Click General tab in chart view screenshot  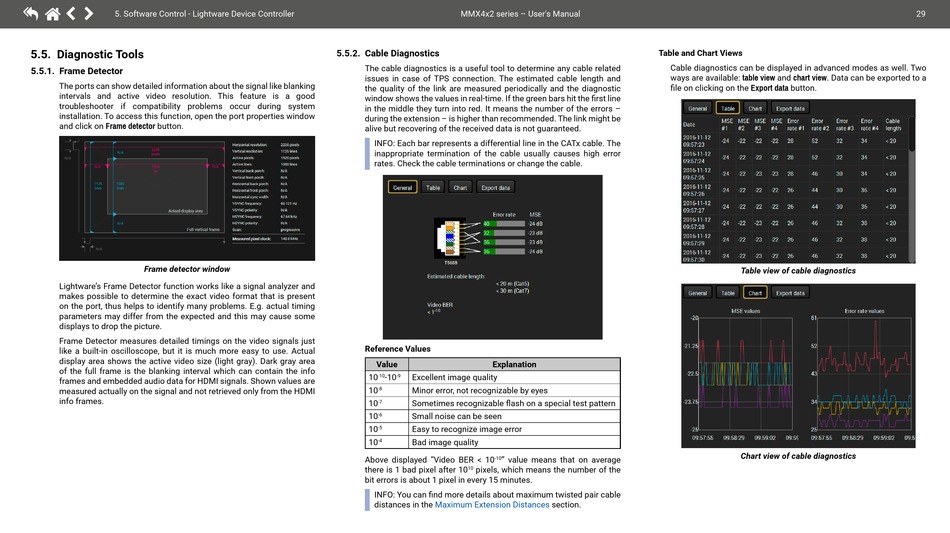697,293
